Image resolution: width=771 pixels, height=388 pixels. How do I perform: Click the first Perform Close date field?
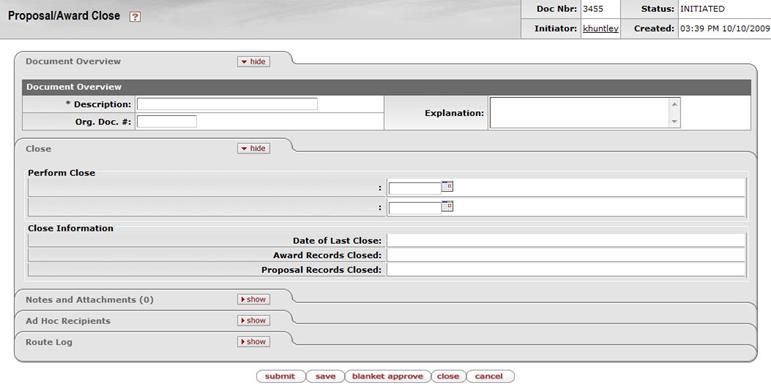click(415, 188)
